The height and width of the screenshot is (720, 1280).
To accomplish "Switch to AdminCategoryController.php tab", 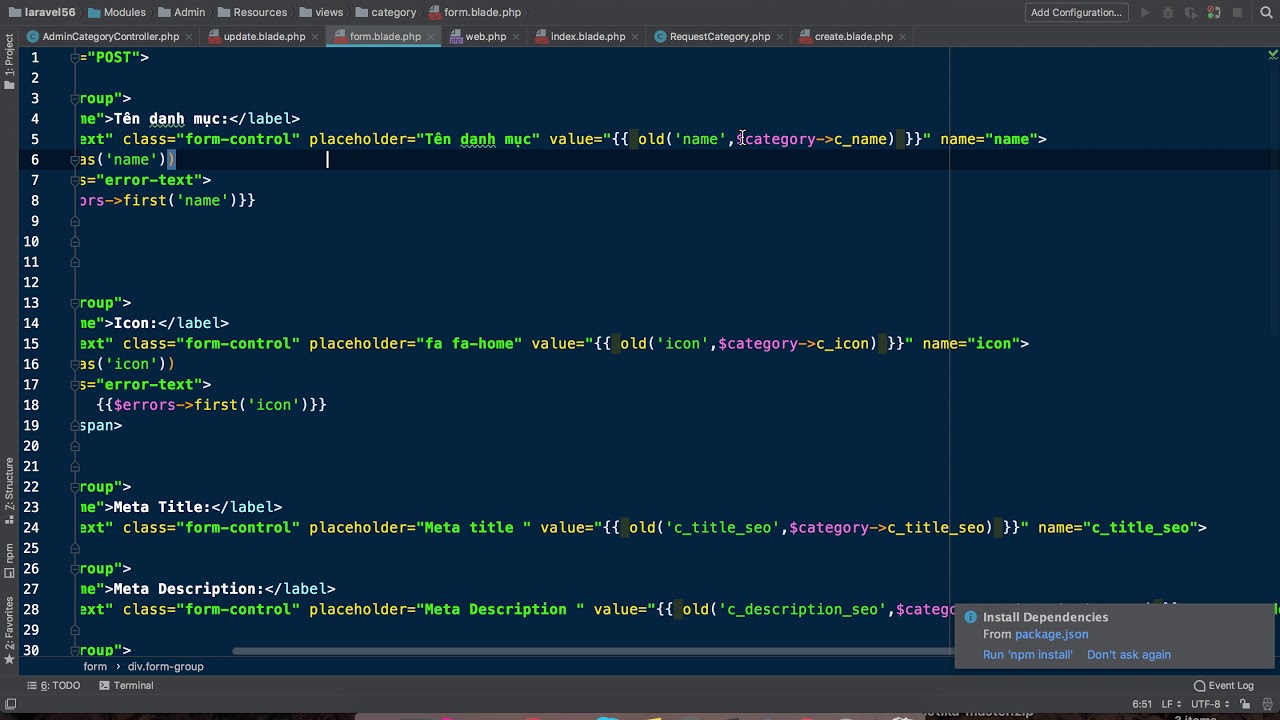I will coord(111,37).
